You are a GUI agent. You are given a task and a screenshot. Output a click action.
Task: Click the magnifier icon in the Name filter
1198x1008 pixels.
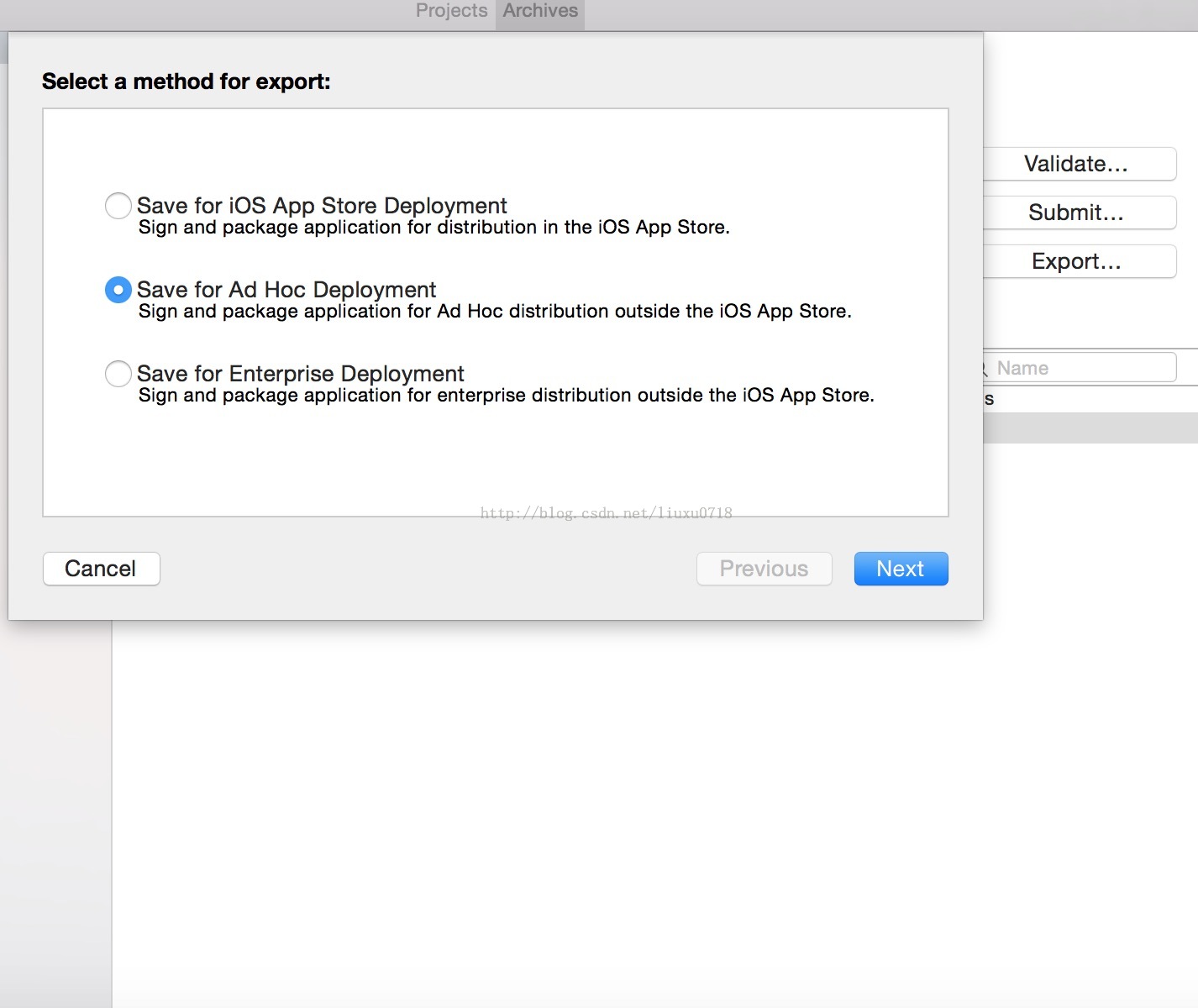tap(985, 369)
